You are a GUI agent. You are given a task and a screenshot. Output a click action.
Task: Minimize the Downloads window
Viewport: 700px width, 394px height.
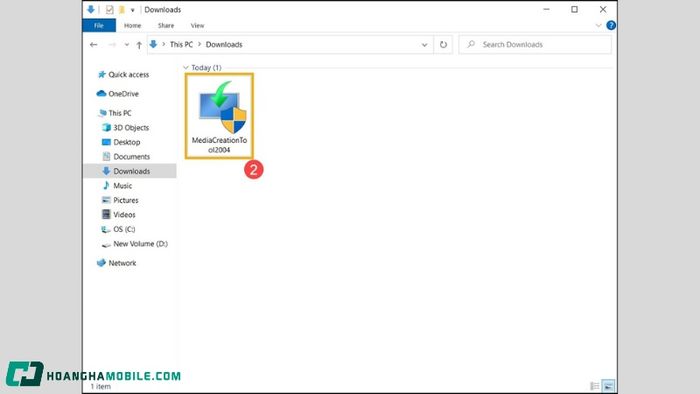(546, 9)
